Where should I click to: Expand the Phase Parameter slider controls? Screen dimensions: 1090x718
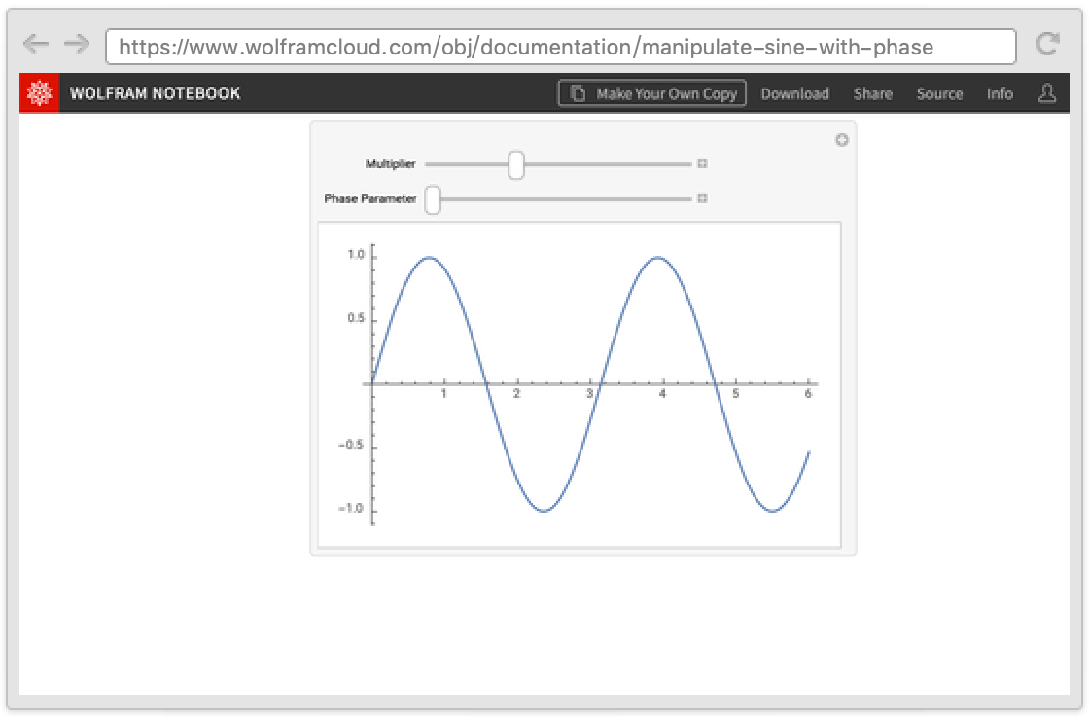pyautogui.click(x=703, y=199)
